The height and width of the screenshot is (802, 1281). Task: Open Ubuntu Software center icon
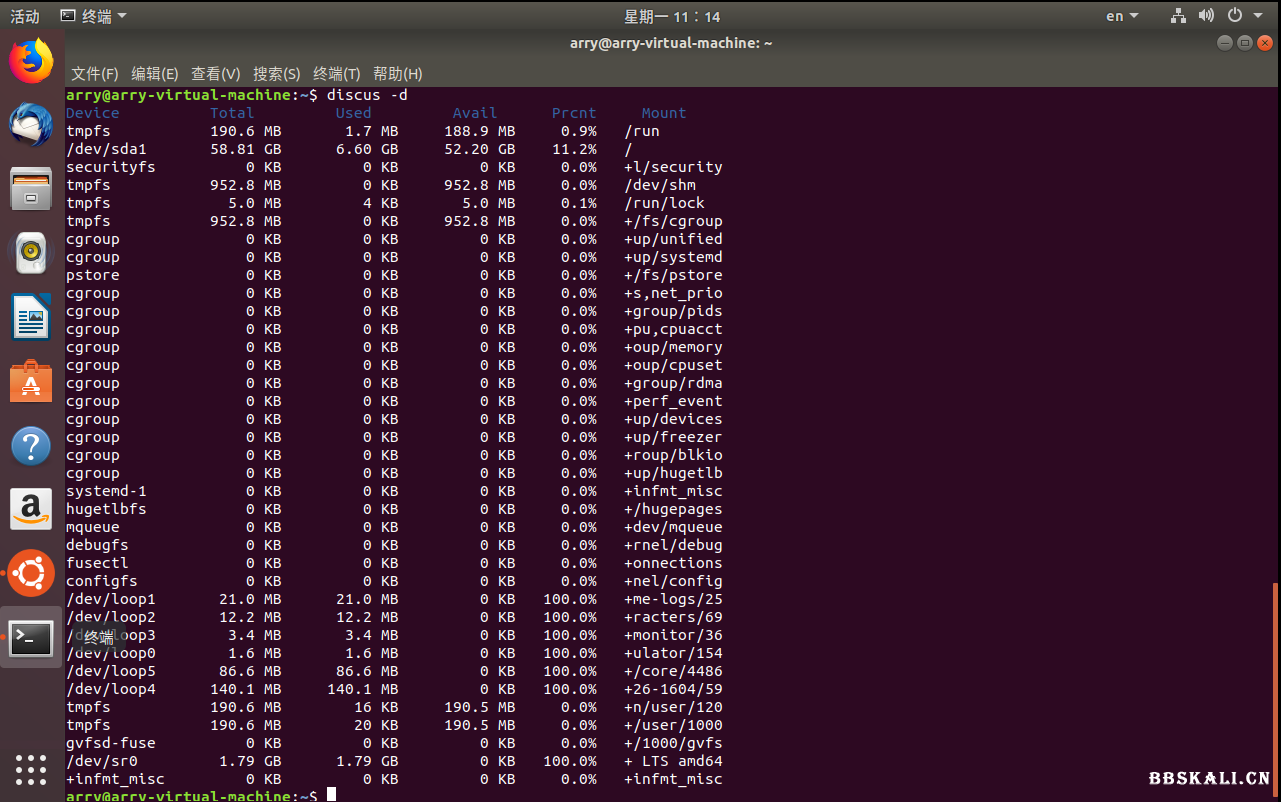[x=31, y=382]
